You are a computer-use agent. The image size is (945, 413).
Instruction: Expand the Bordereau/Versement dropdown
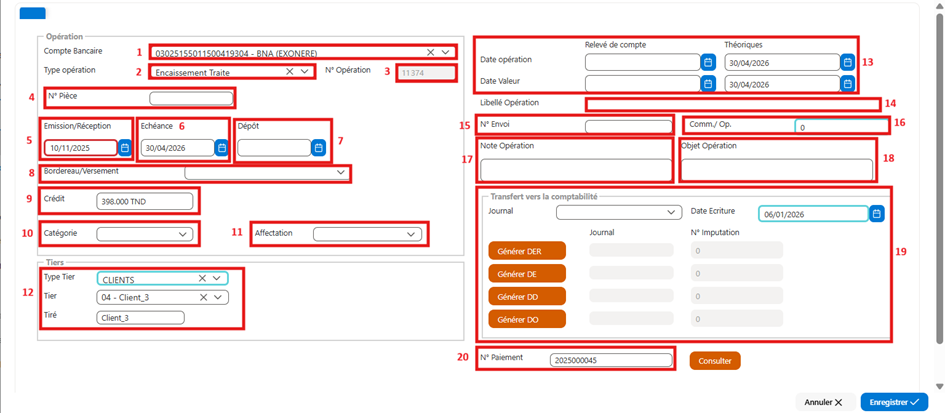pos(341,173)
